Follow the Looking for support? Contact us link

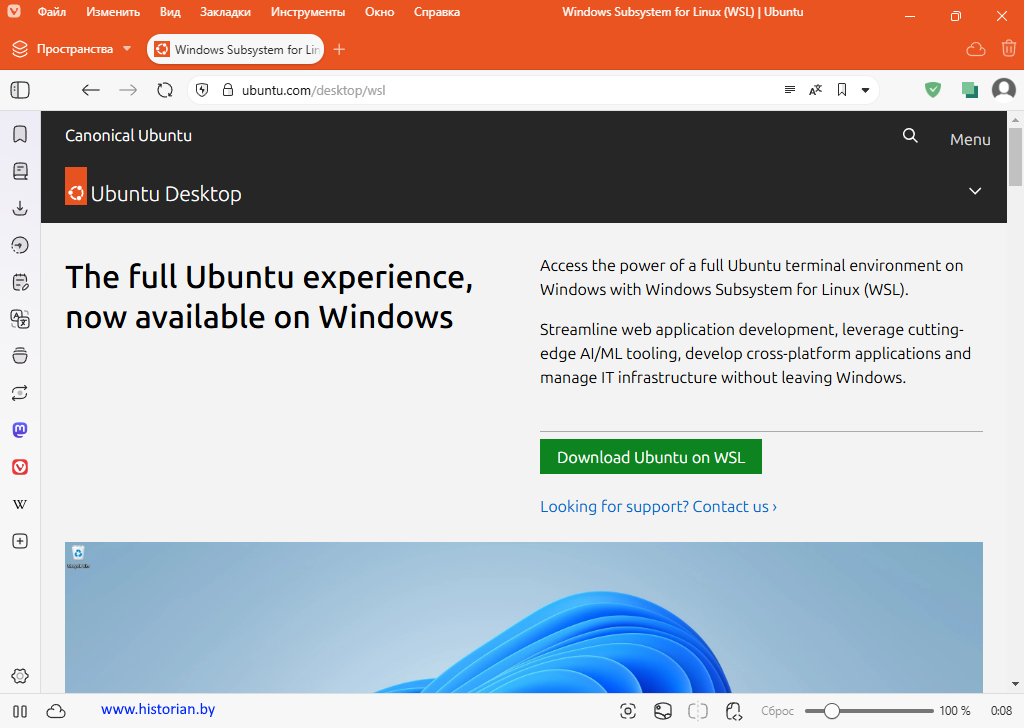(x=658, y=506)
